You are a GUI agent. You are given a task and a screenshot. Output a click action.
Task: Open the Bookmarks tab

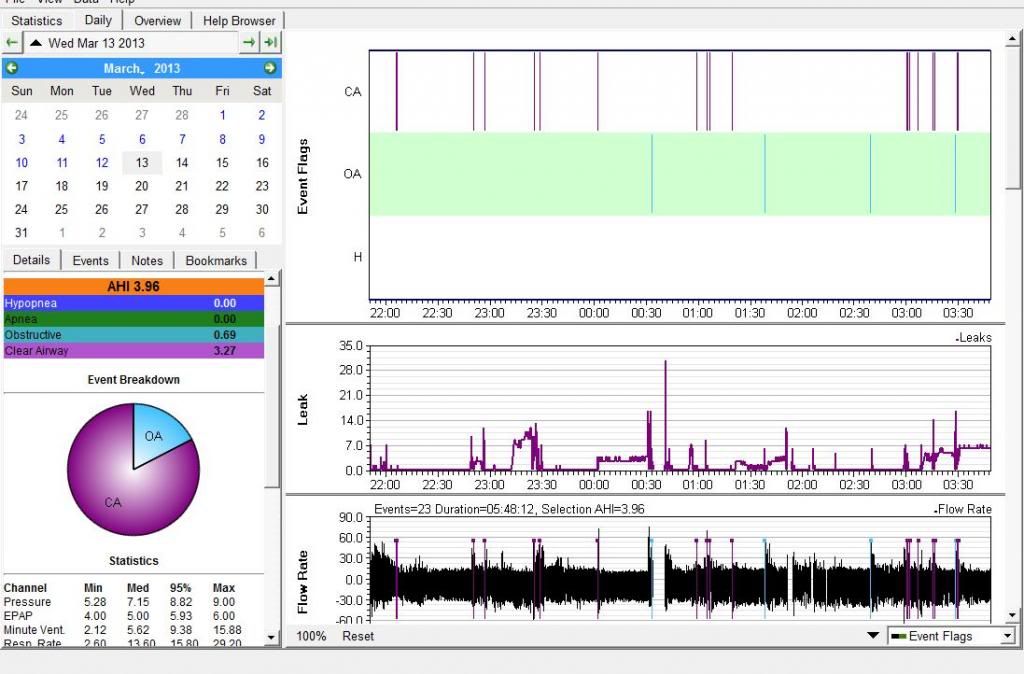click(216, 261)
